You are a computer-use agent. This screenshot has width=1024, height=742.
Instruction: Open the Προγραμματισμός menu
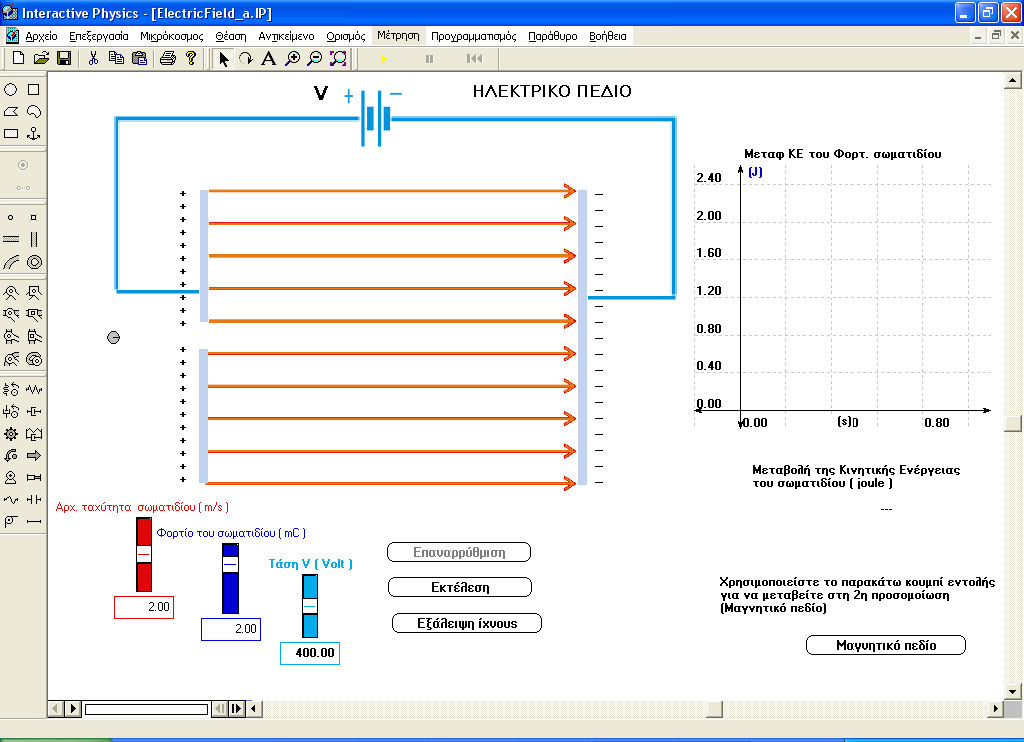pyautogui.click(x=473, y=36)
